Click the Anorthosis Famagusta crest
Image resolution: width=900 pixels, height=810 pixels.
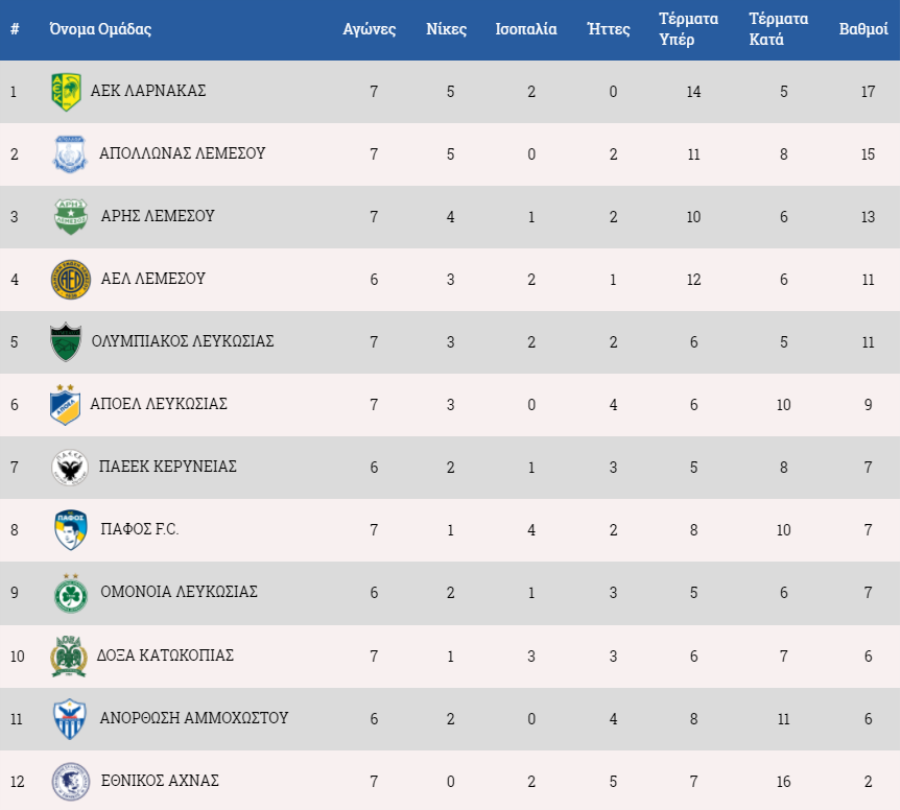[69, 719]
